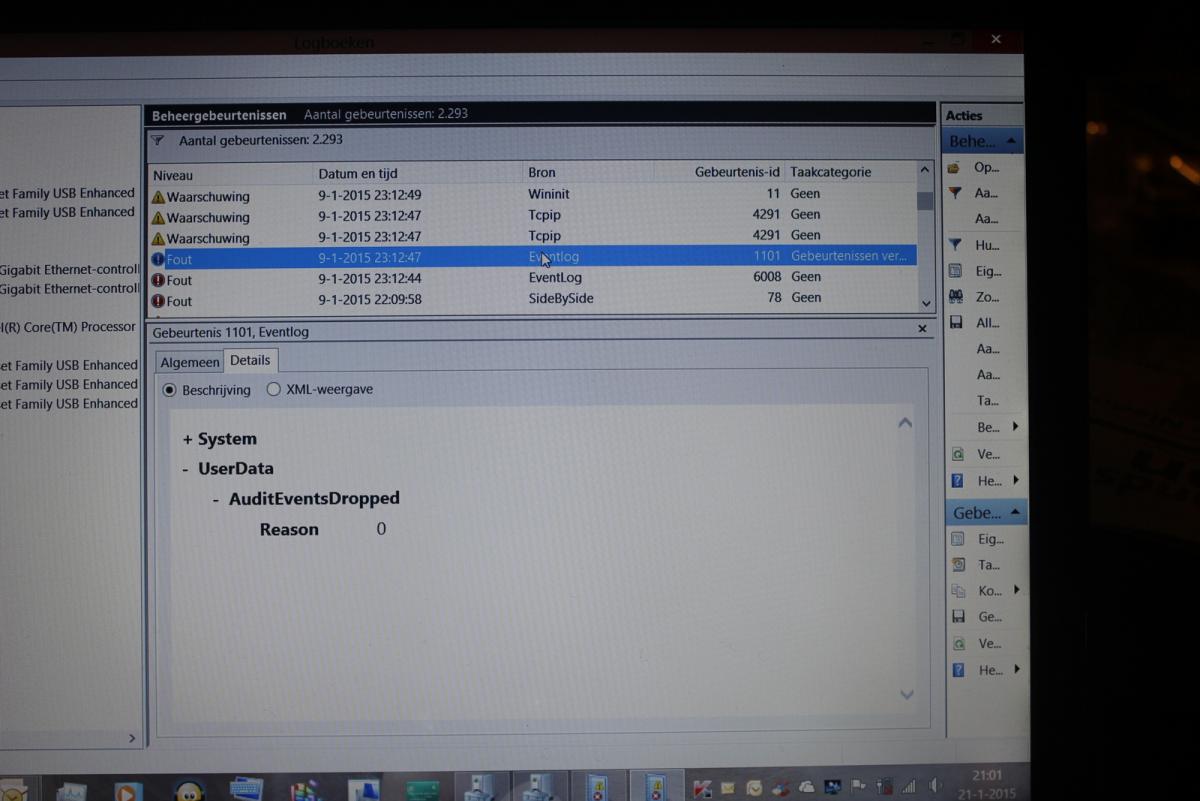Select the XML-weergave radio button

[274, 390]
